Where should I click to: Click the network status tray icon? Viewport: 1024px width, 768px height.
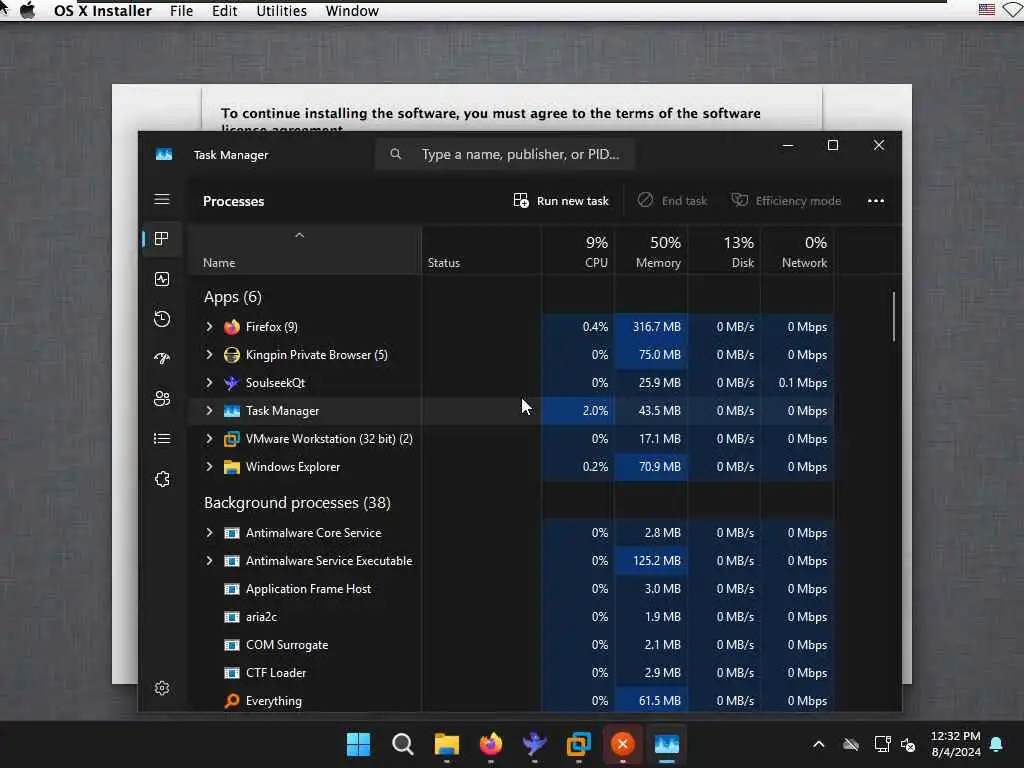(882, 744)
